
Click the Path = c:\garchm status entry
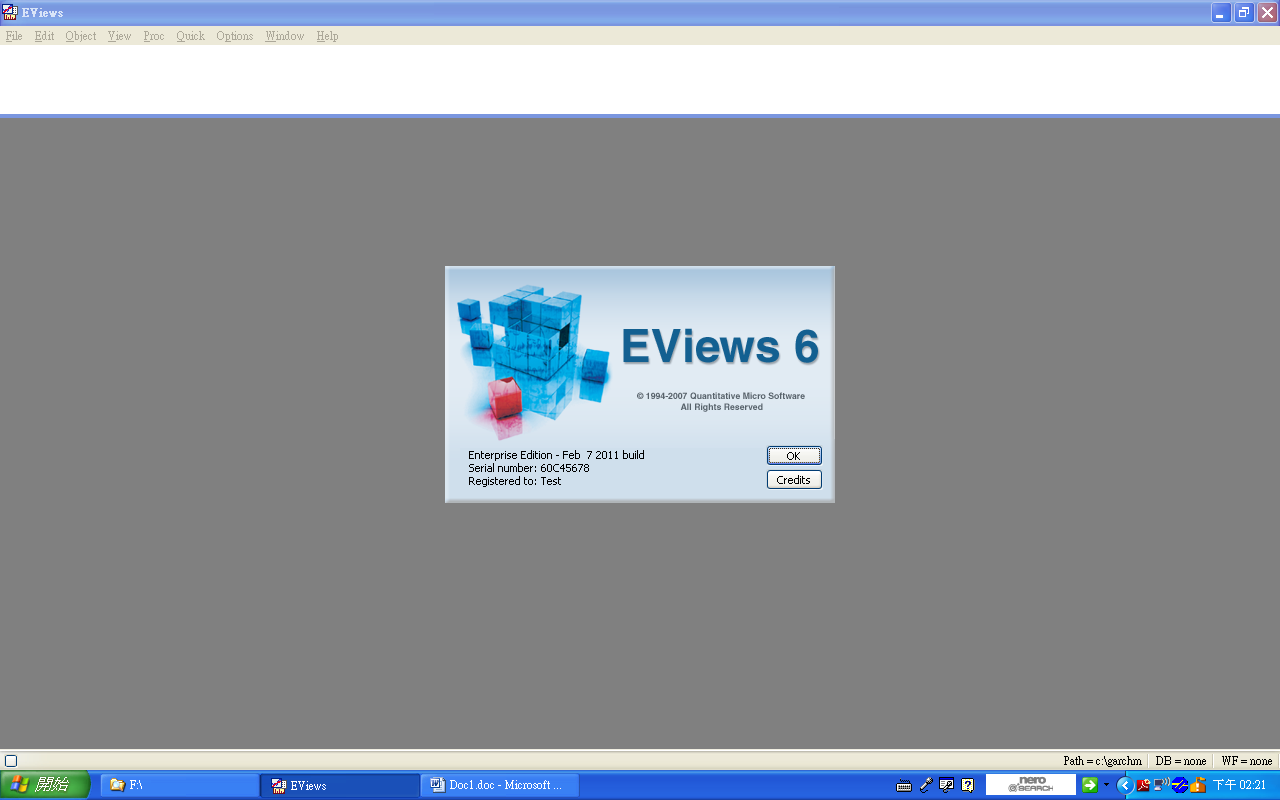[1102, 761]
